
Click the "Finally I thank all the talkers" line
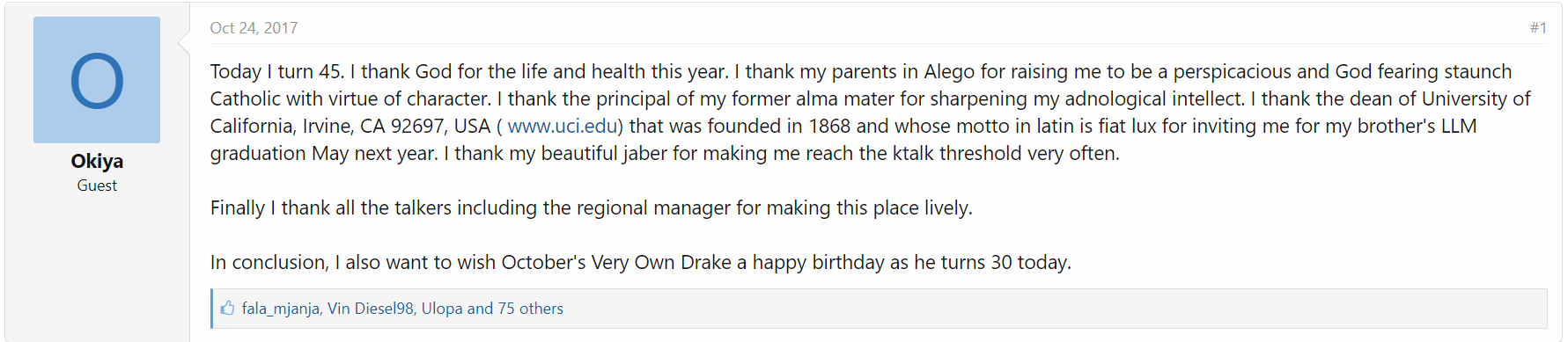(x=592, y=207)
